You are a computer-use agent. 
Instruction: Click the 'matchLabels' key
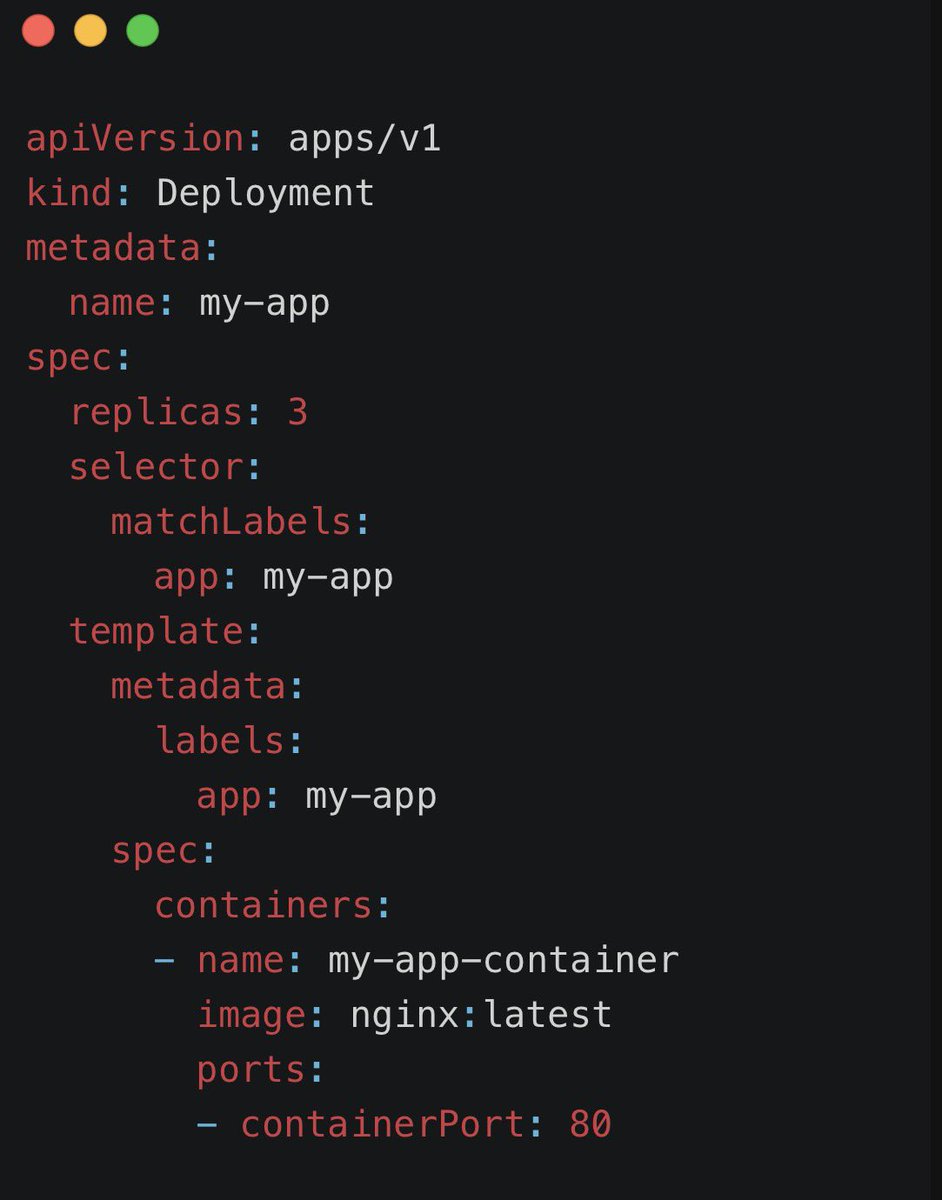[x=231, y=521]
